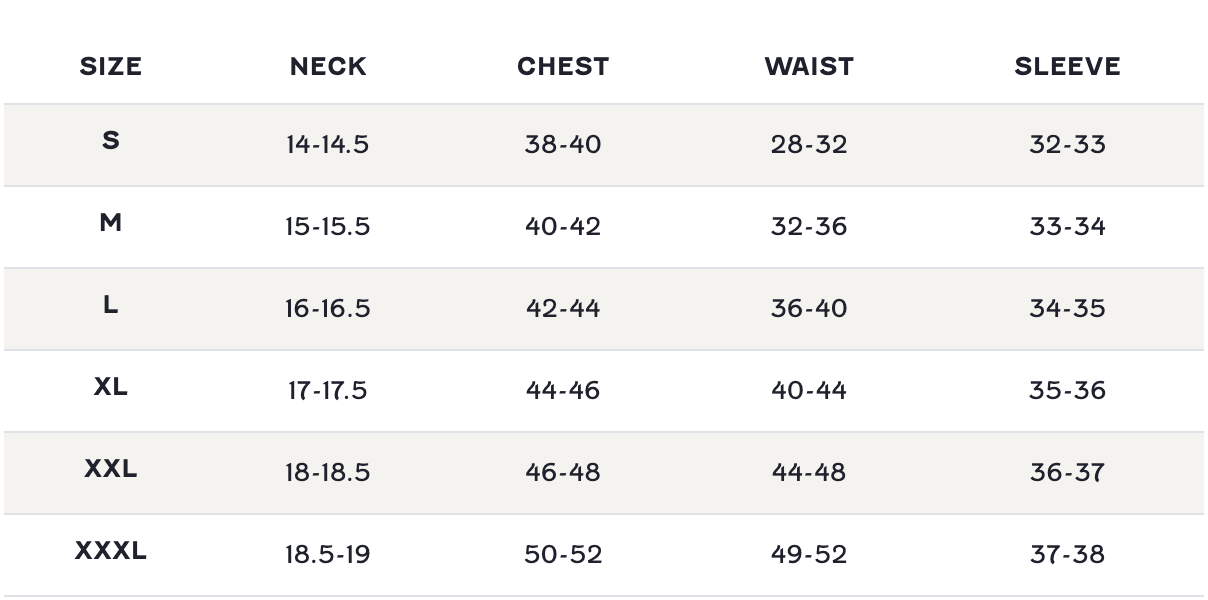Click sleeve measurement 32-33
The width and height of the screenshot is (1208, 600).
[1067, 145]
